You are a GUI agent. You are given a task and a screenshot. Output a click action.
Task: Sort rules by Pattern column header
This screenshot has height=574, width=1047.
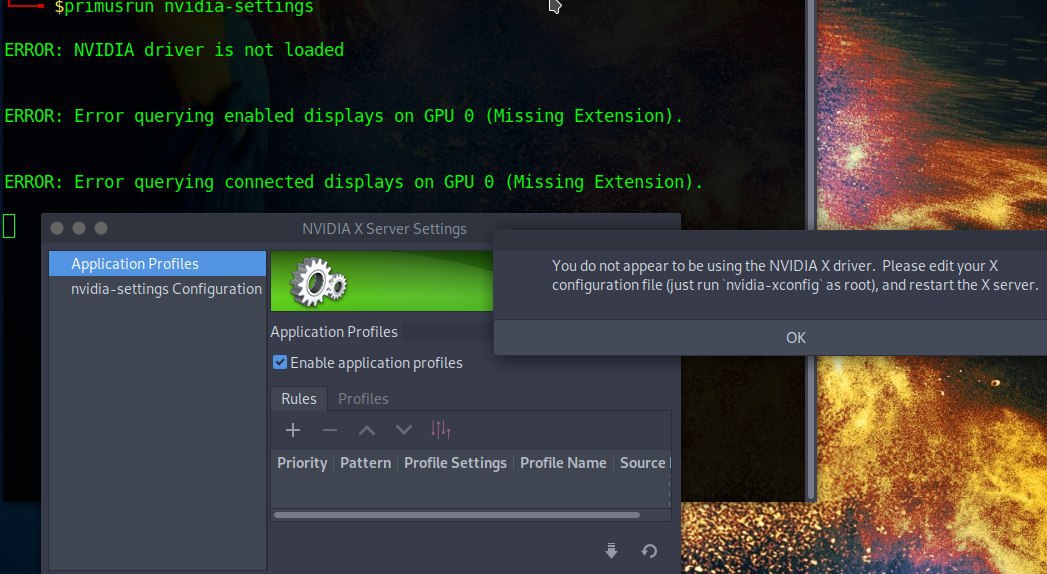coord(365,463)
